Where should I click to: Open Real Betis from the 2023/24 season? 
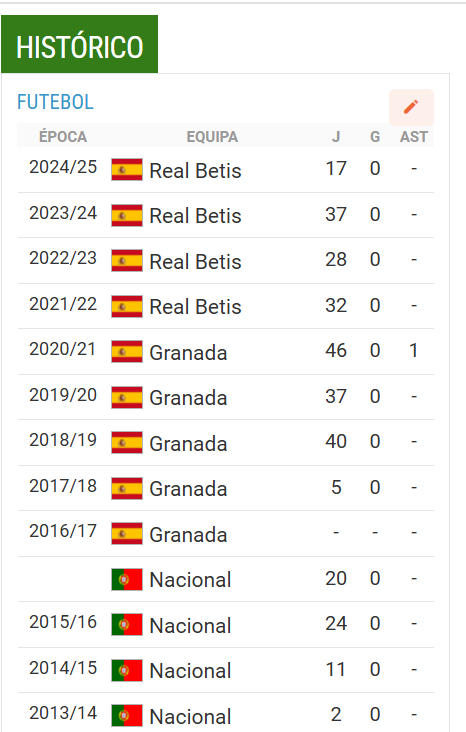coord(195,216)
